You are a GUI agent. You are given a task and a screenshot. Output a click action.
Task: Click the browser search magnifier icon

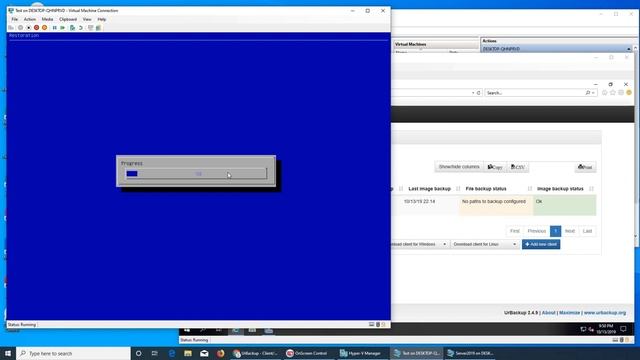coord(588,93)
